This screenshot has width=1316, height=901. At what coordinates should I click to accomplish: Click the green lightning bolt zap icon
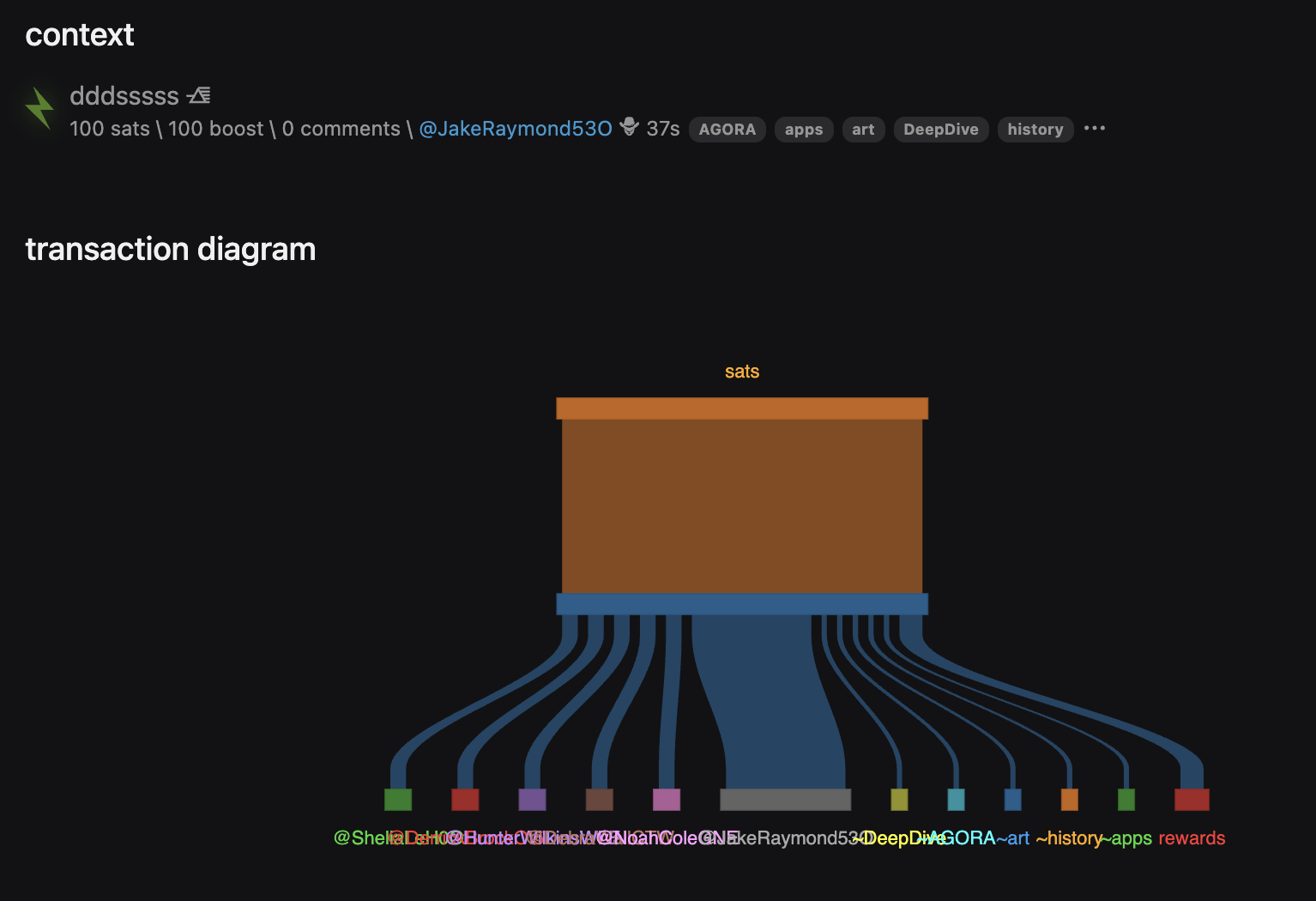39,109
